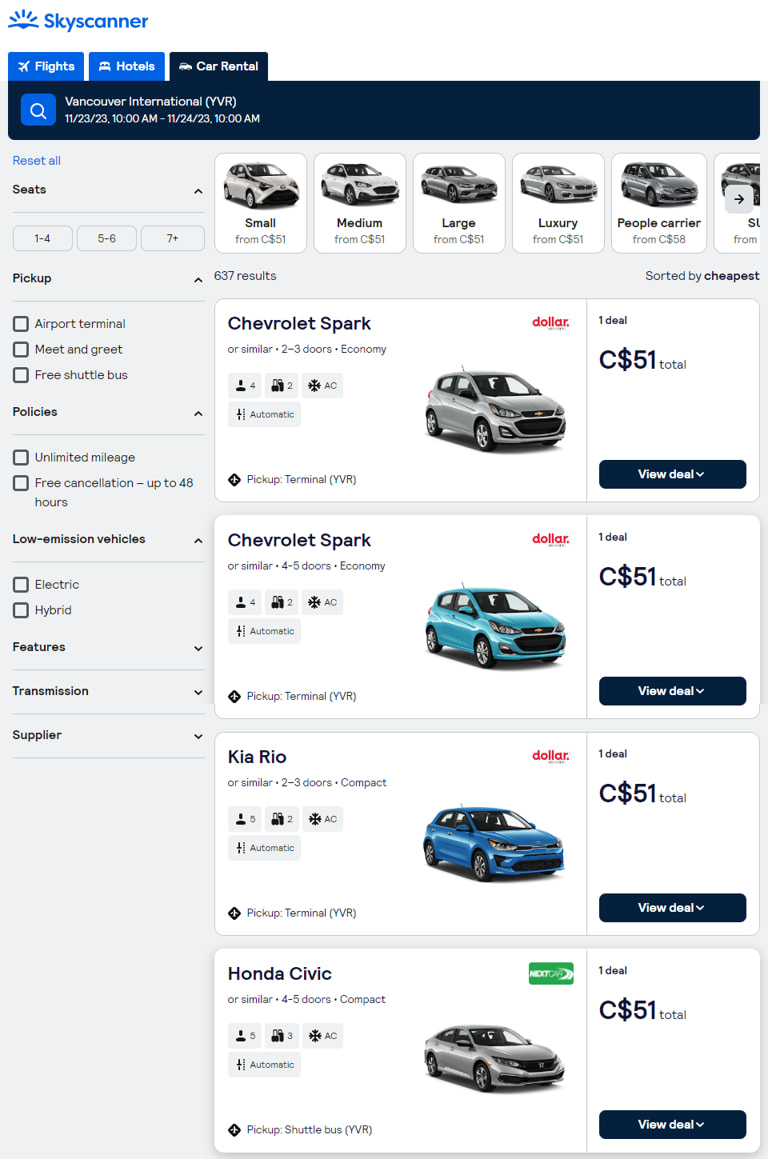Click the pickup location icon on Honda Civic card
This screenshot has width=768, height=1159.
234,1129
